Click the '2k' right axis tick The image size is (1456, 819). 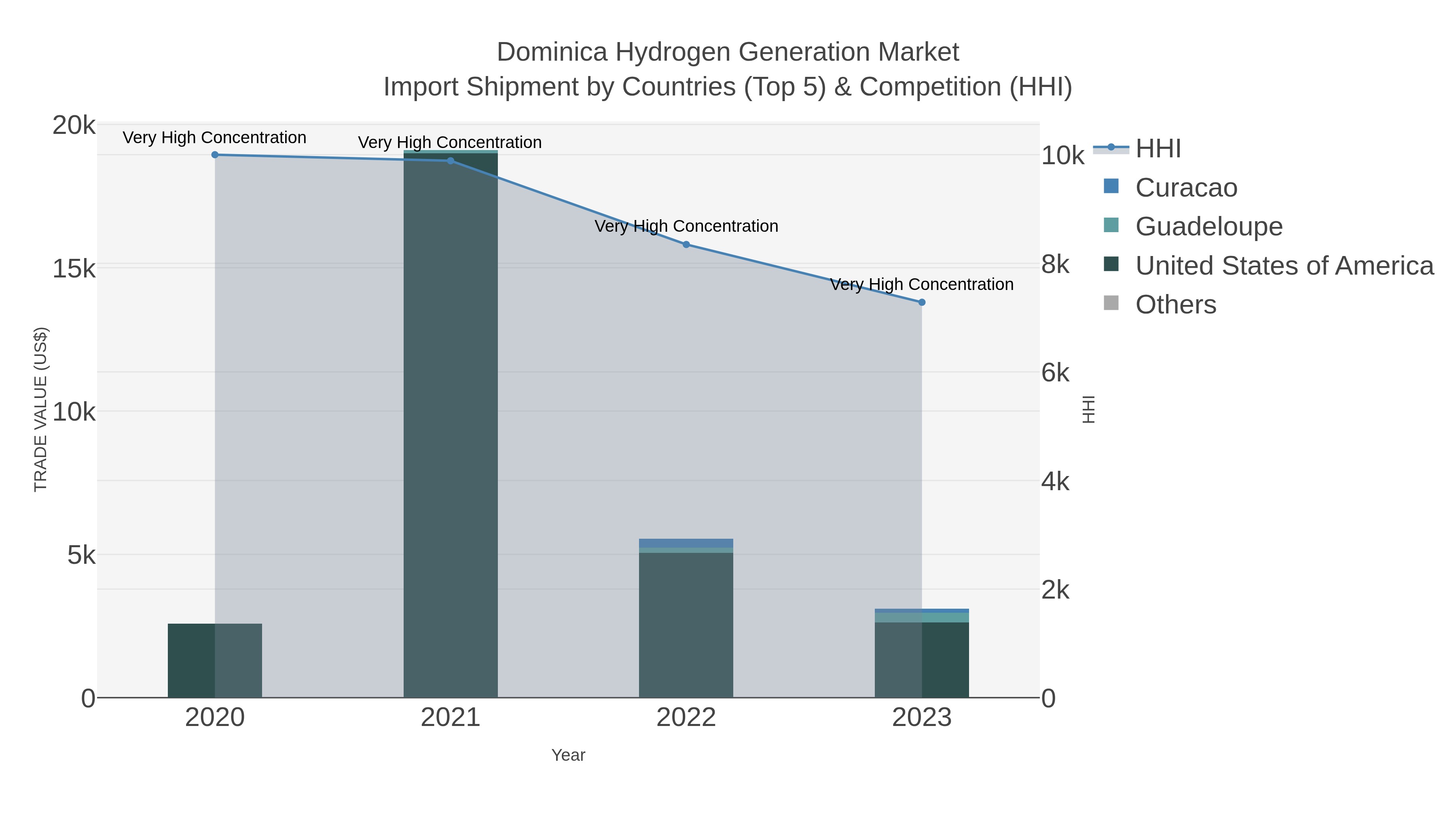click(x=1055, y=590)
